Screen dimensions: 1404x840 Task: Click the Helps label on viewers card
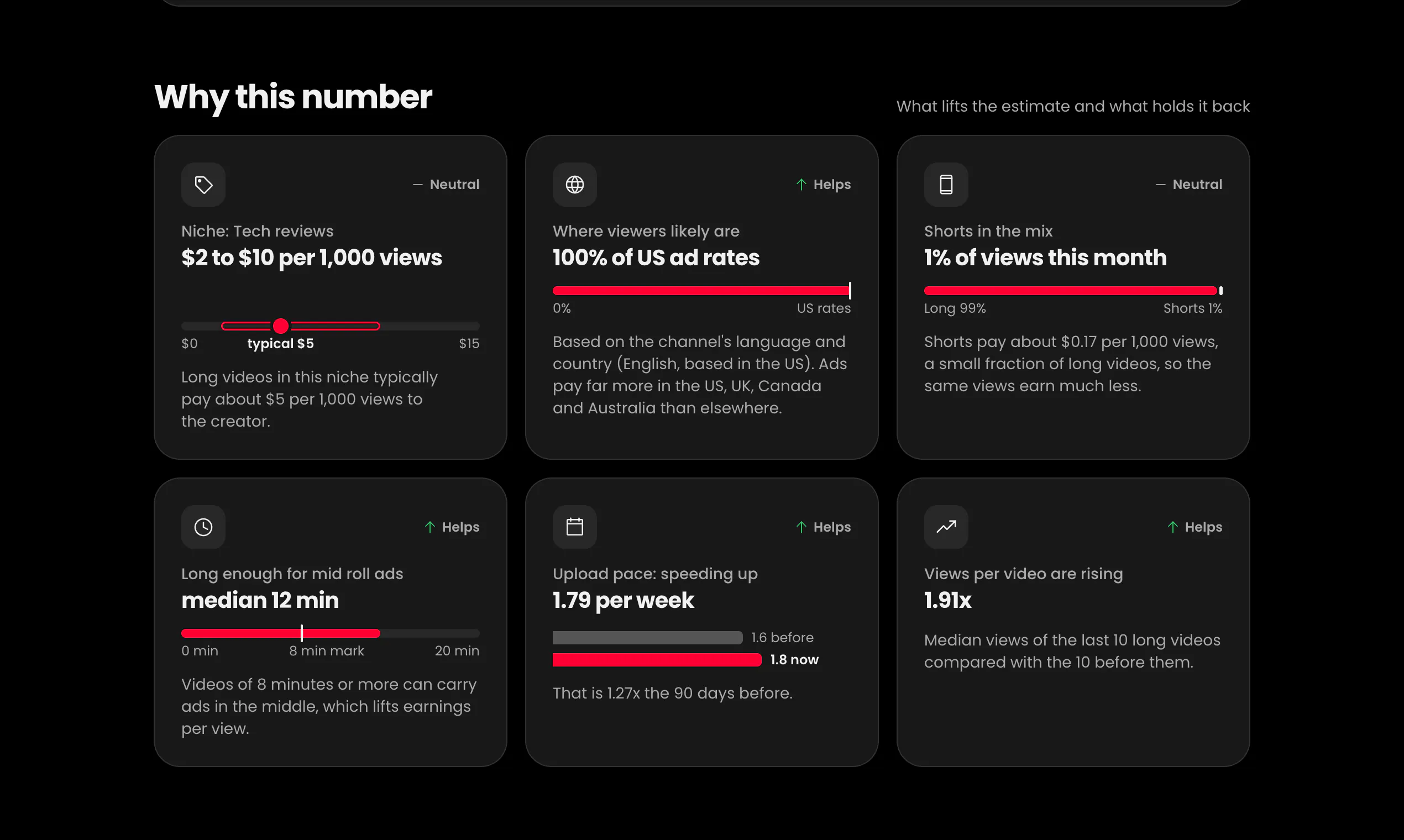pos(832,185)
